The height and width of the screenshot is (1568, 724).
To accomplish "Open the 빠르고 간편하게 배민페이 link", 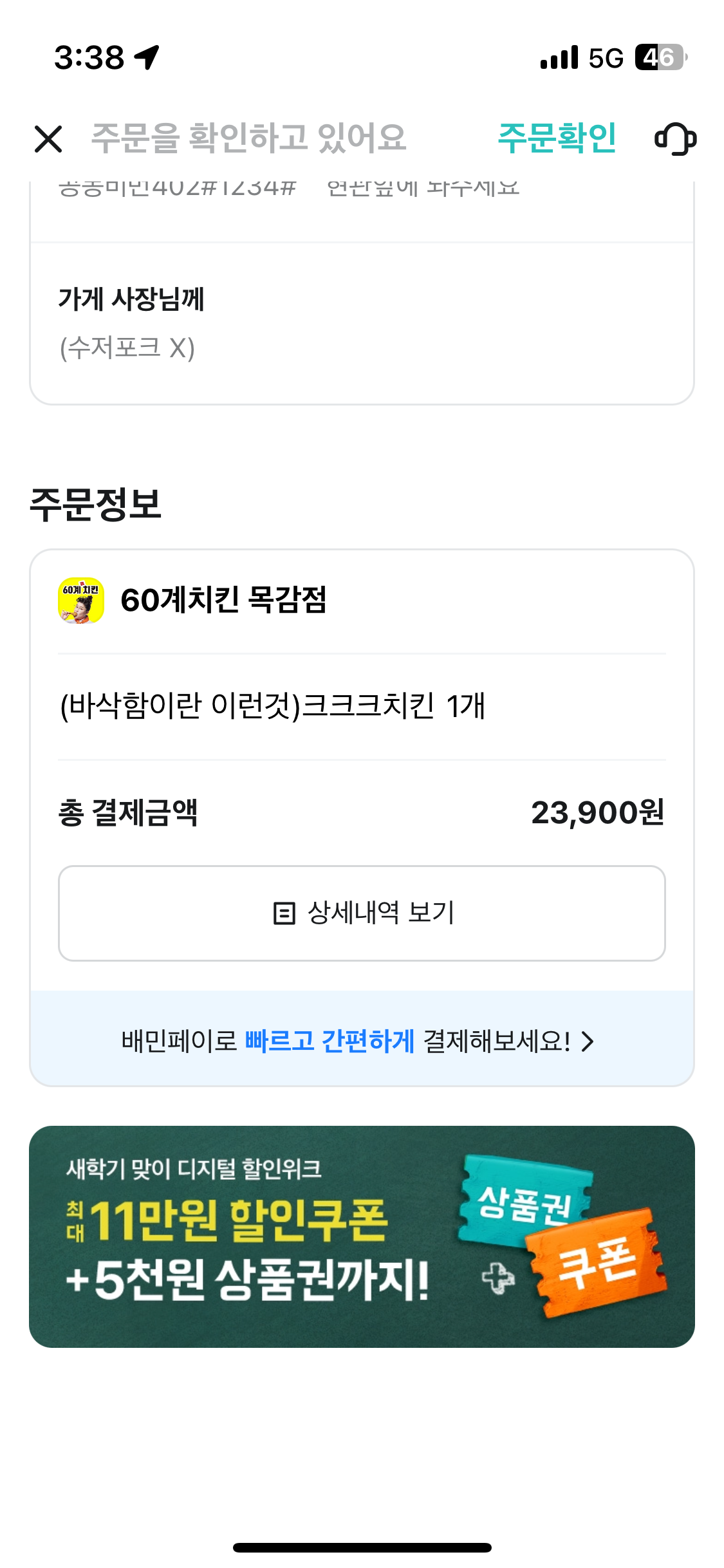I will pyautogui.click(x=330, y=1041).
